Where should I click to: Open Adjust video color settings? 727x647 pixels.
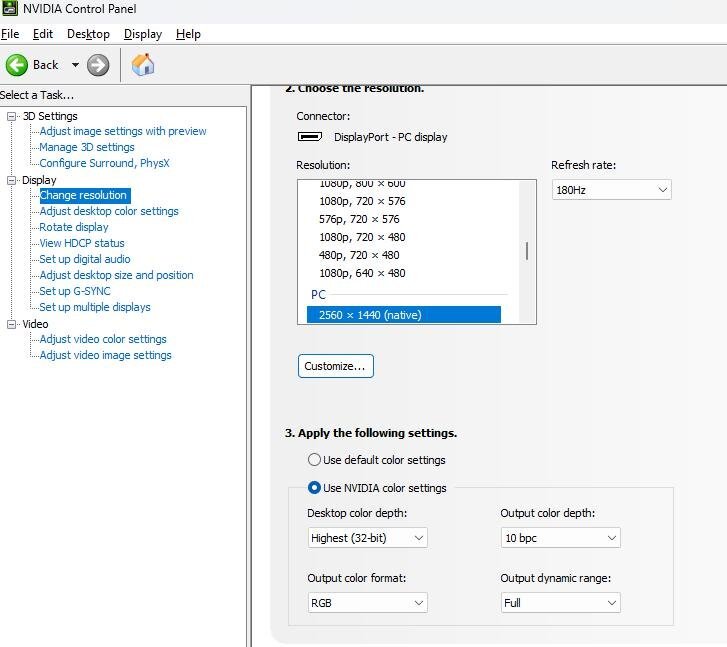coord(103,339)
